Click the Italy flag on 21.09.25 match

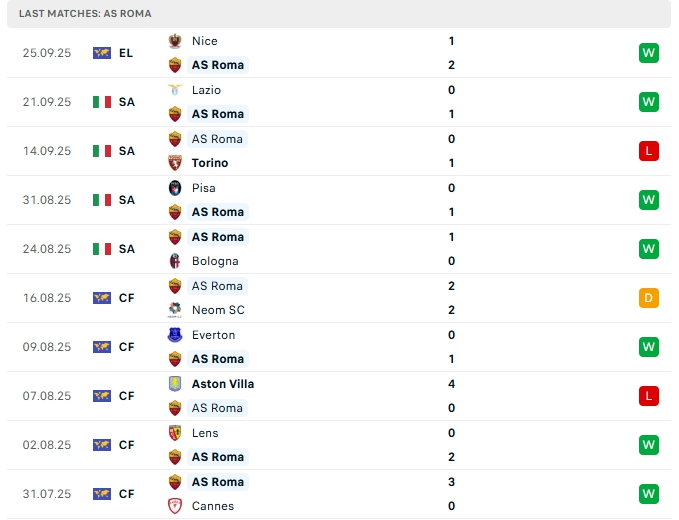click(x=102, y=102)
